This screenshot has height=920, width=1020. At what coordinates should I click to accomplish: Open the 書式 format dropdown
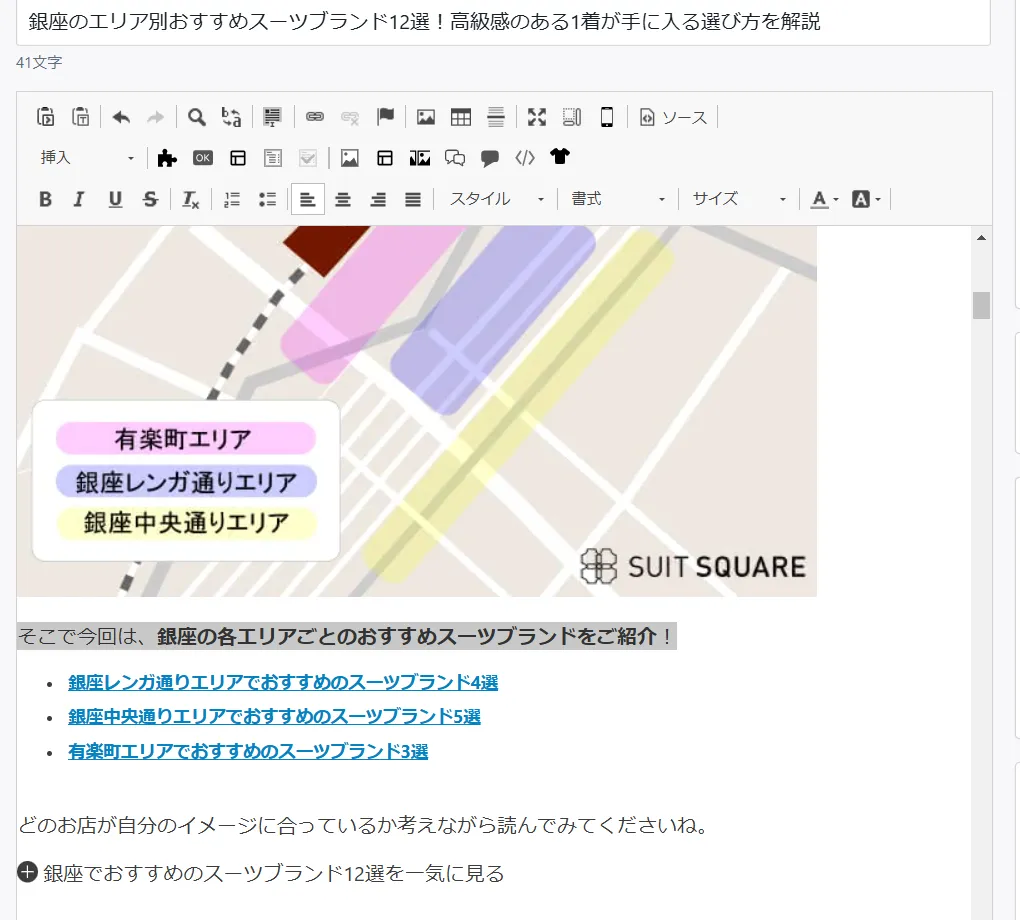618,199
